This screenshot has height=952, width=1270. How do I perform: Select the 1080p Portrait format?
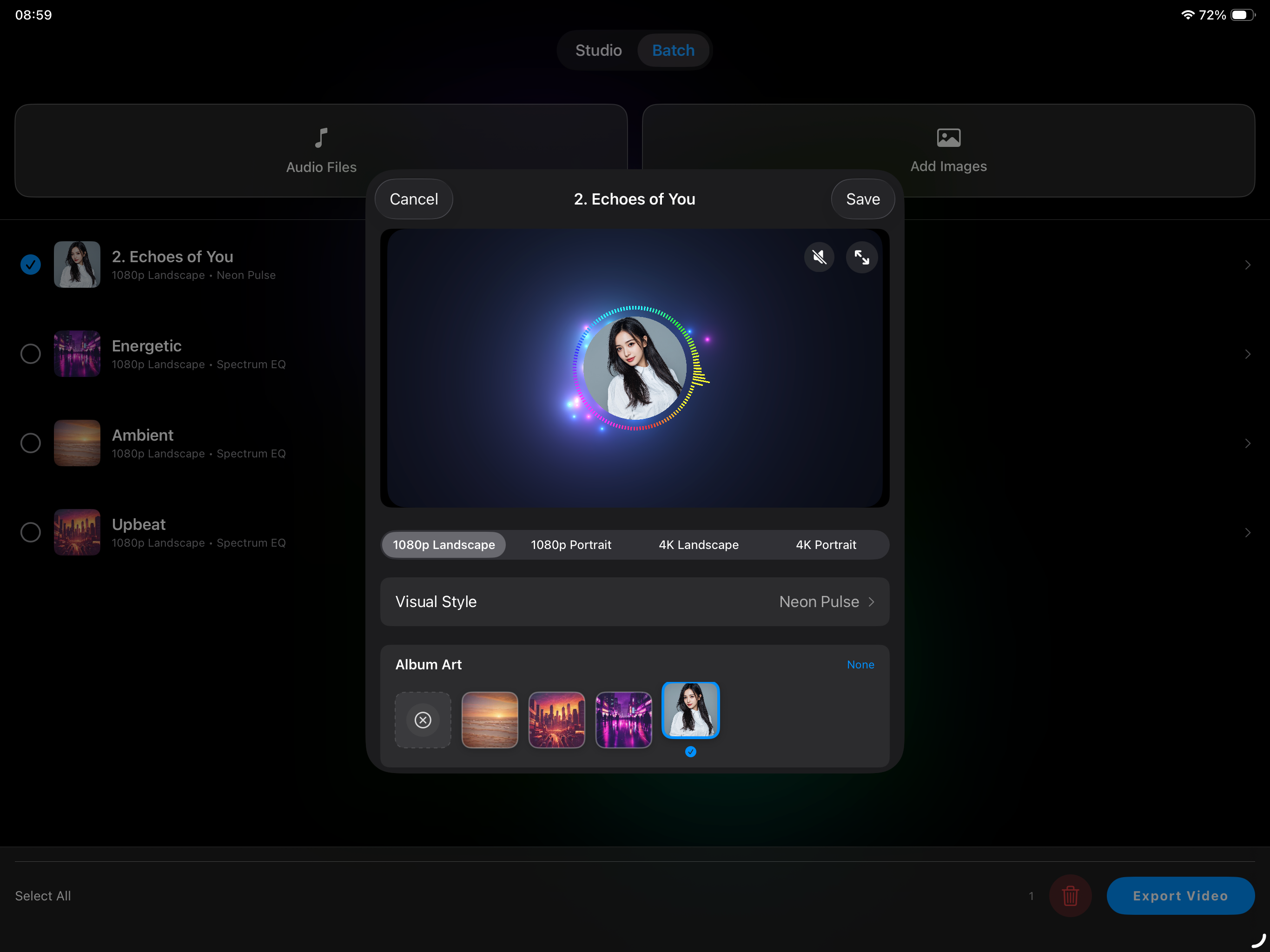point(571,544)
